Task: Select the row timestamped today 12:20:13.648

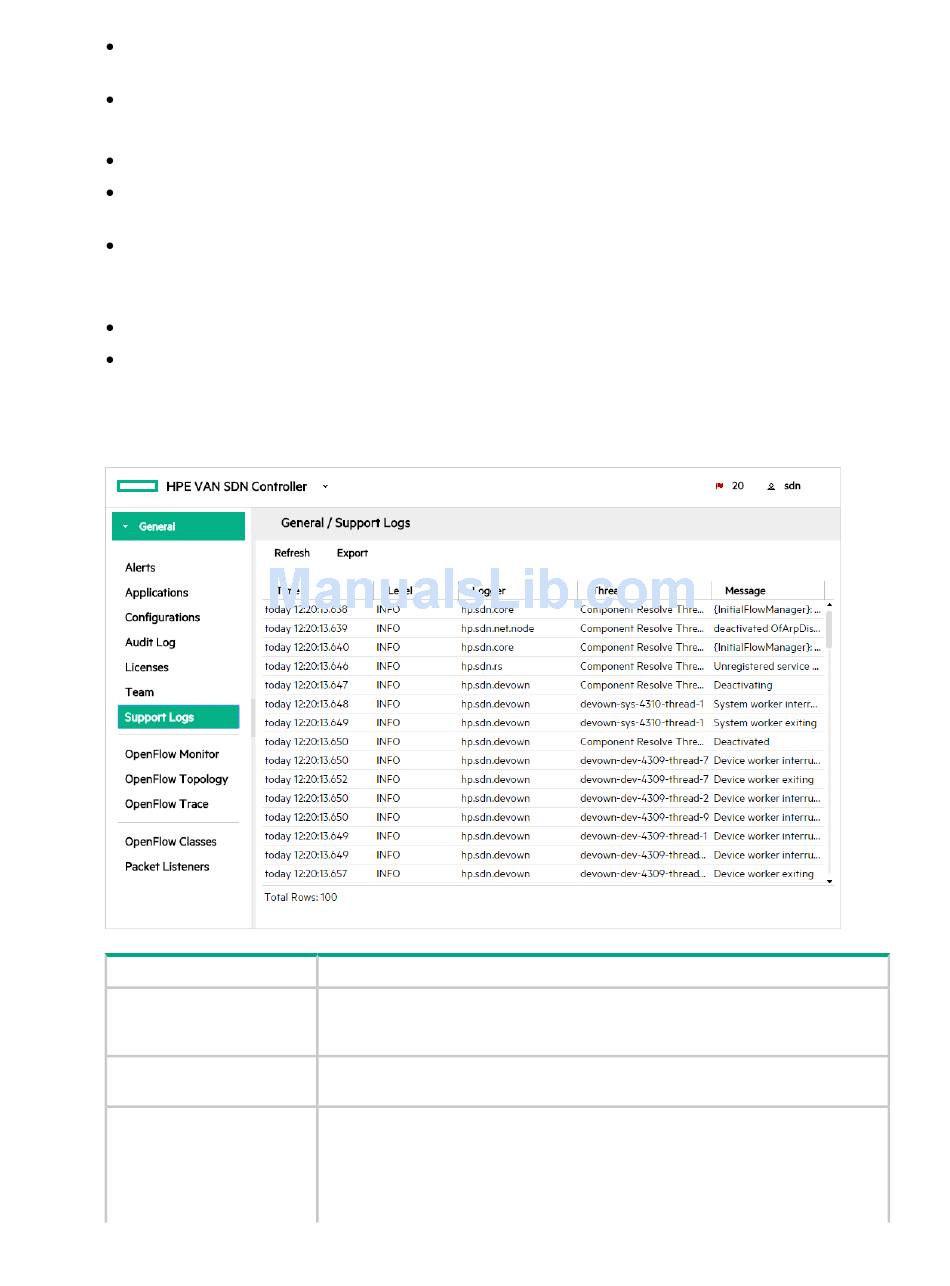Action: click(x=544, y=705)
